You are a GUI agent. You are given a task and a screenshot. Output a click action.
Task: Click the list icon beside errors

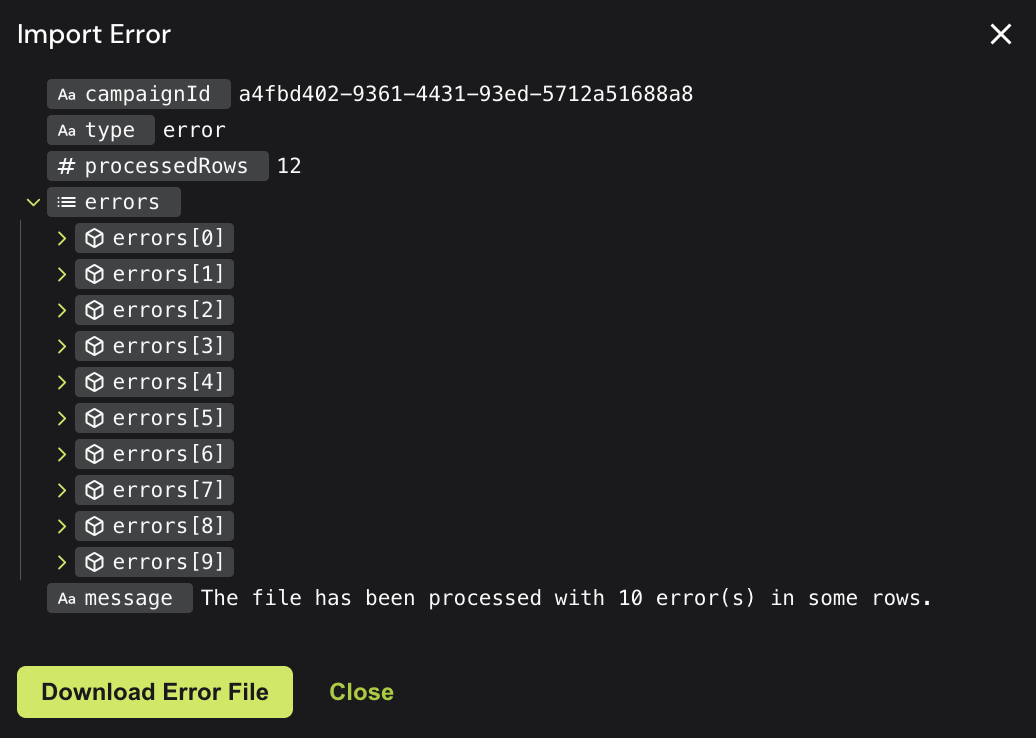(67, 202)
